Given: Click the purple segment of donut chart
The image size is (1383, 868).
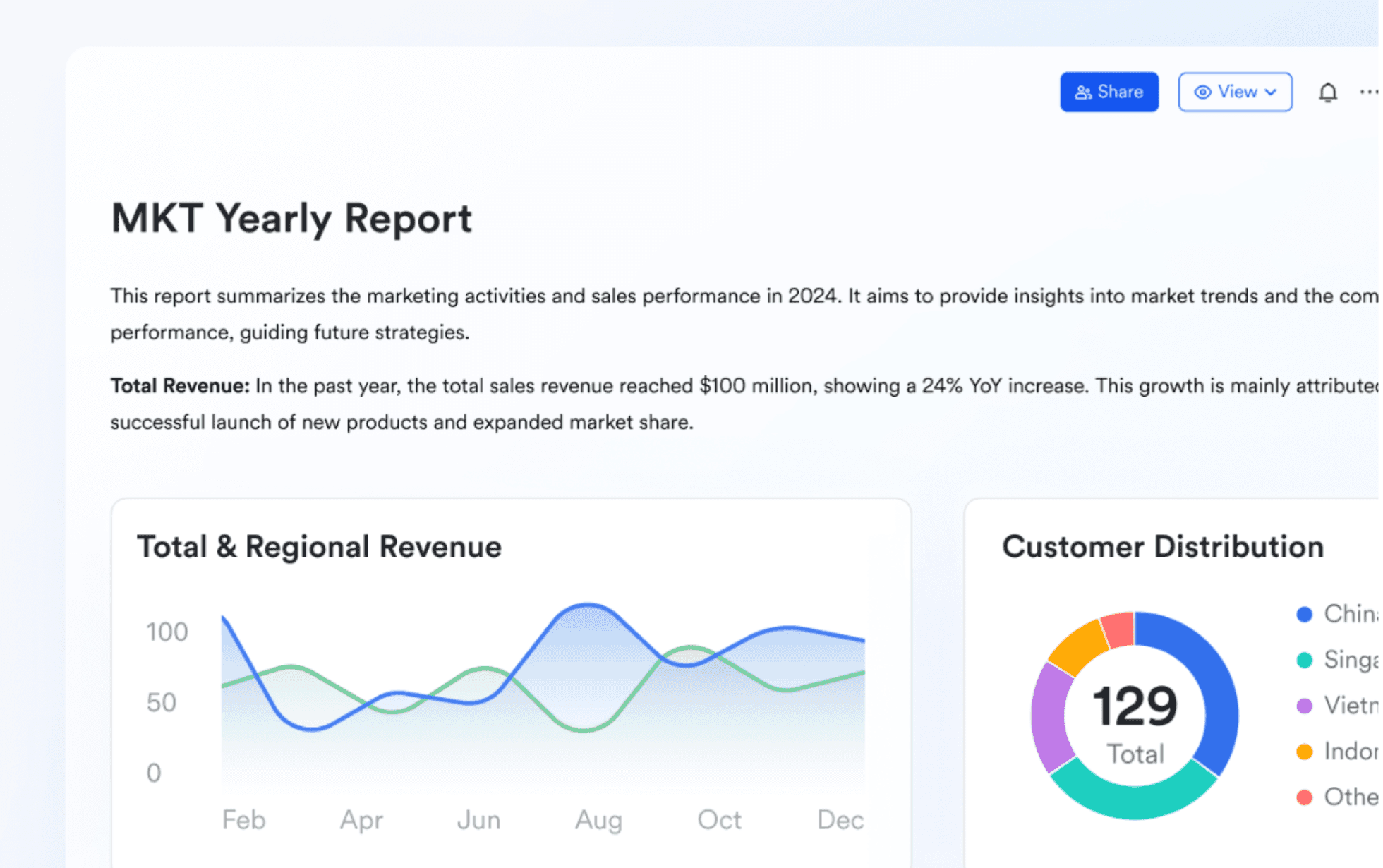Looking at the screenshot, I should [x=1049, y=716].
